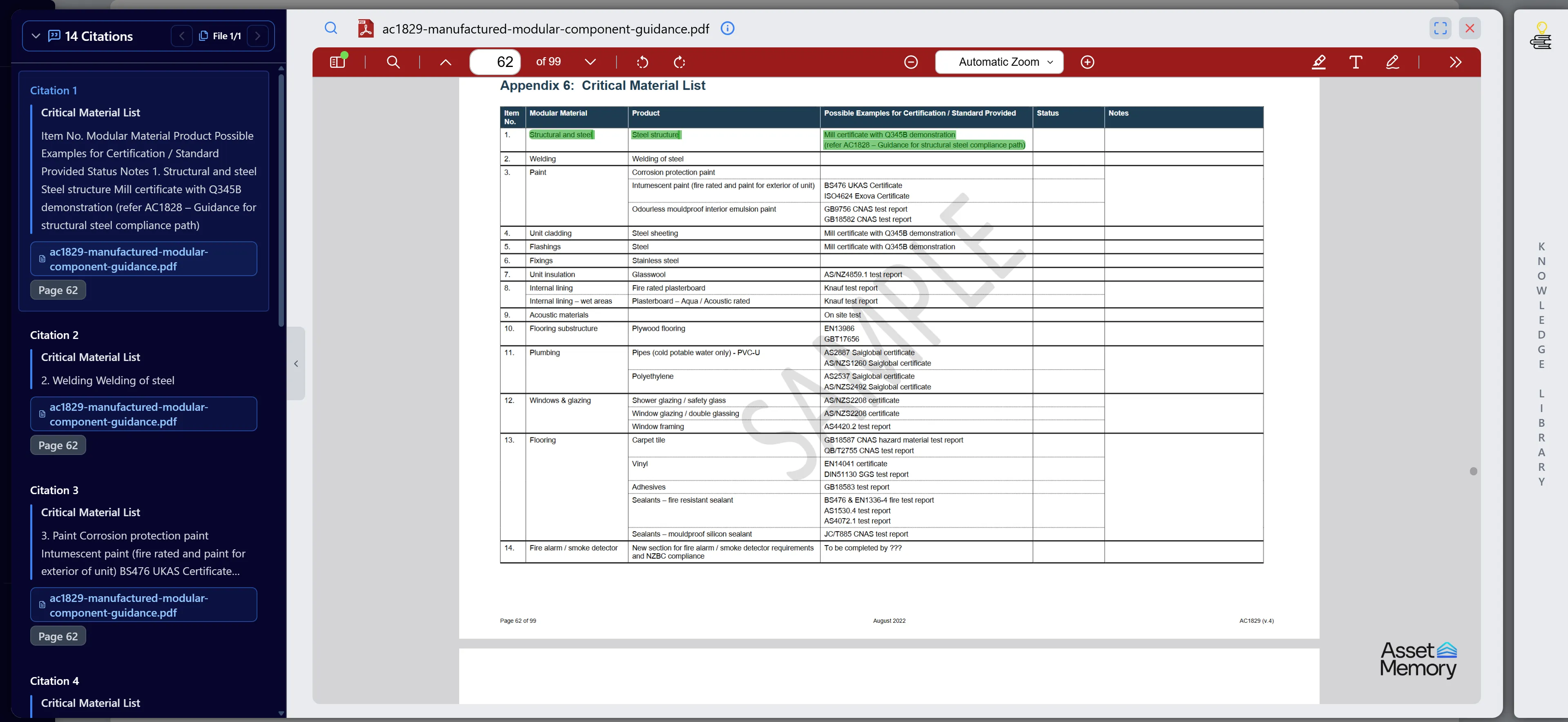Collapse the 14 Citations list chevron

[x=36, y=36]
